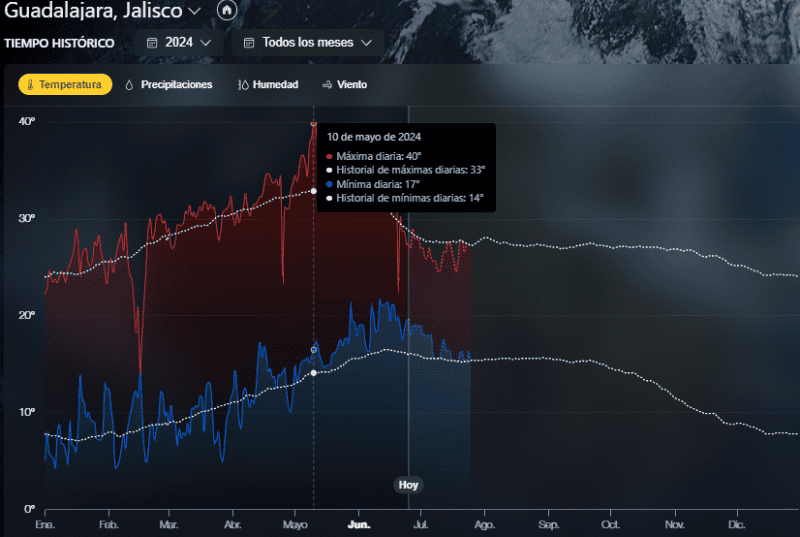Click the raindrop icon next to Precipitaciones
This screenshot has height=537, width=800.
click(129, 85)
